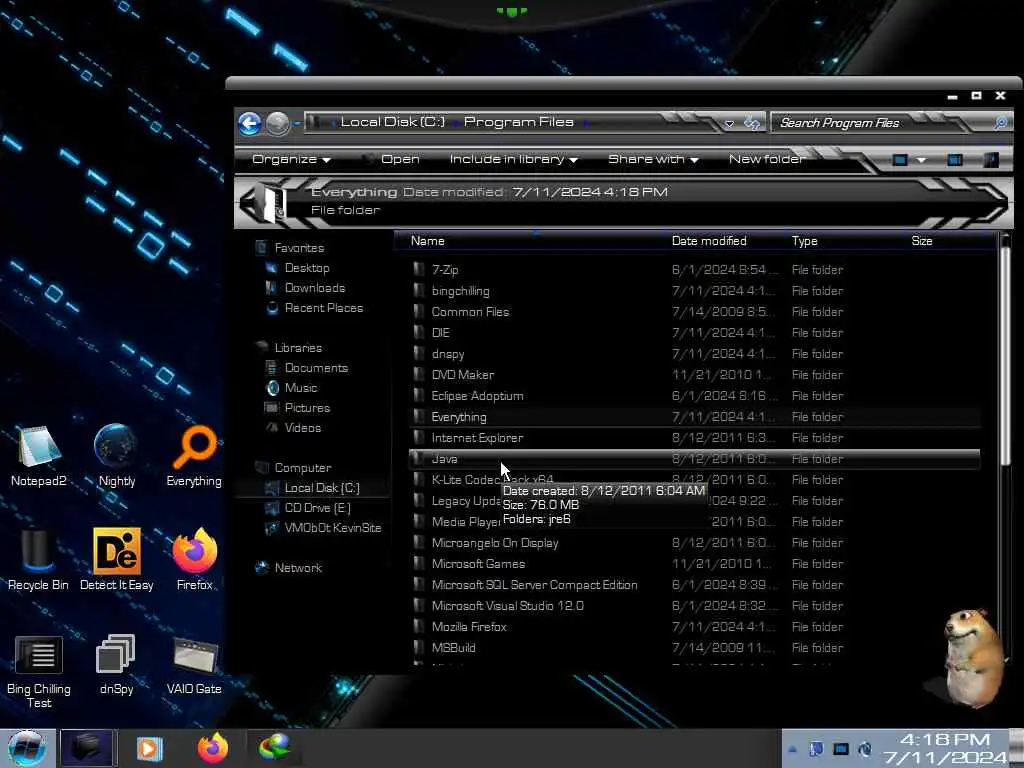Select the Mozilla Firefox folder icon
Screen dimensions: 1024x768
419,626
